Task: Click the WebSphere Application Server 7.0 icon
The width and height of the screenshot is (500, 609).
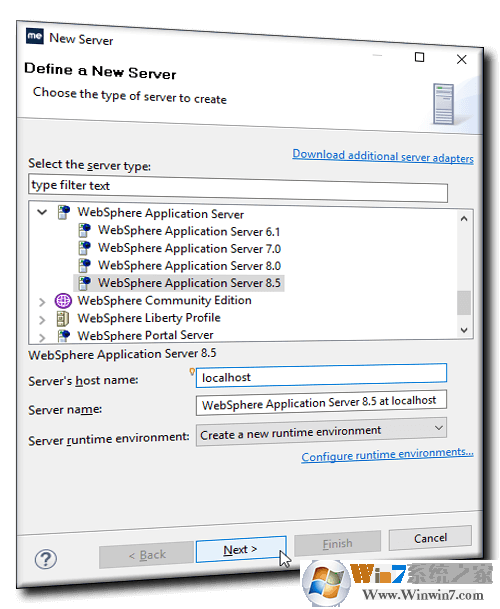Action: click(x=84, y=247)
